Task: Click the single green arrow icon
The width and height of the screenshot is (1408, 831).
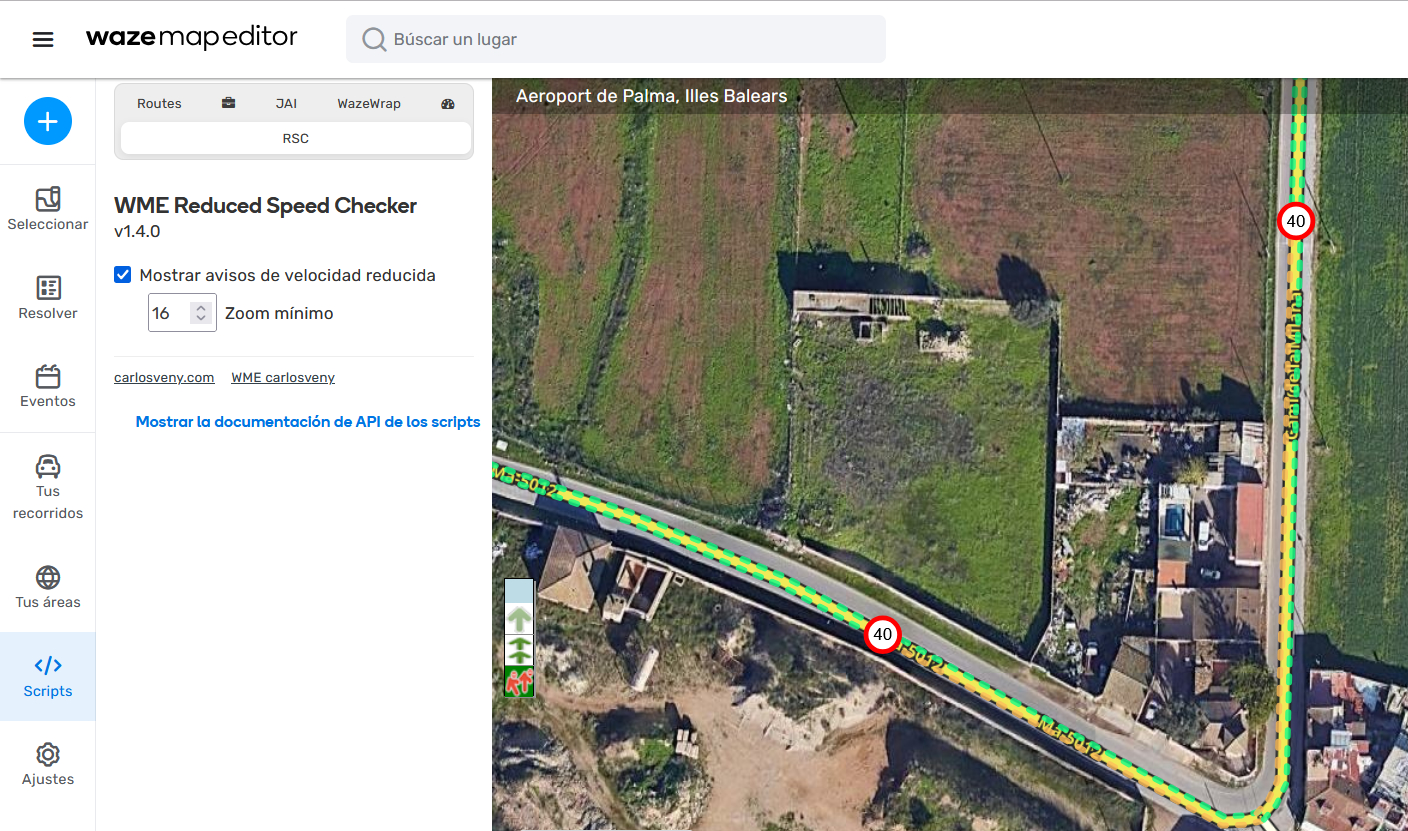Action: point(519,619)
